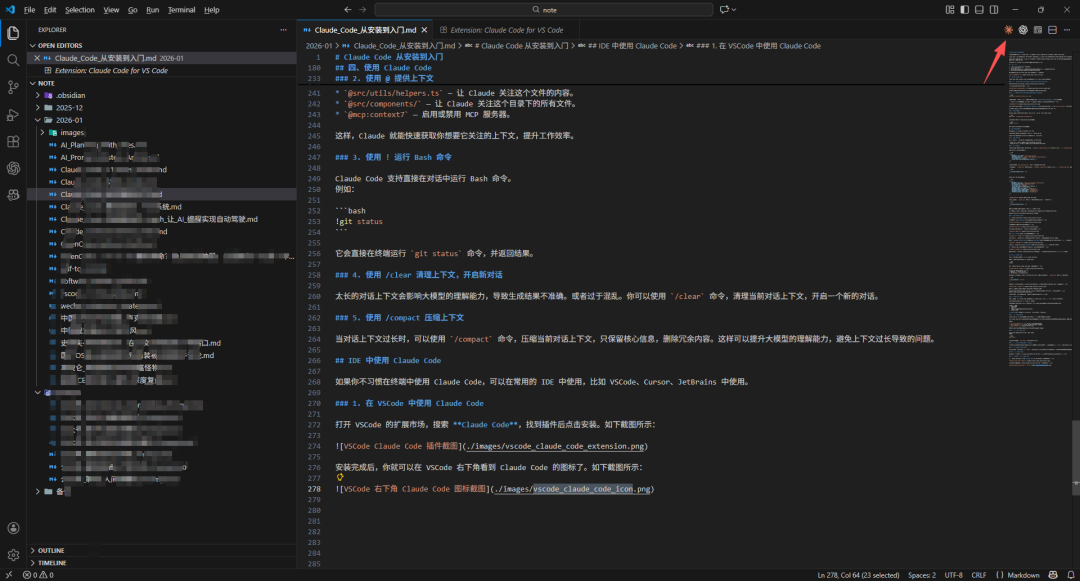Follow vscode_claude_code_extension.png image link
The height and width of the screenshot is (581, 1080).
(x=556, y=446)
